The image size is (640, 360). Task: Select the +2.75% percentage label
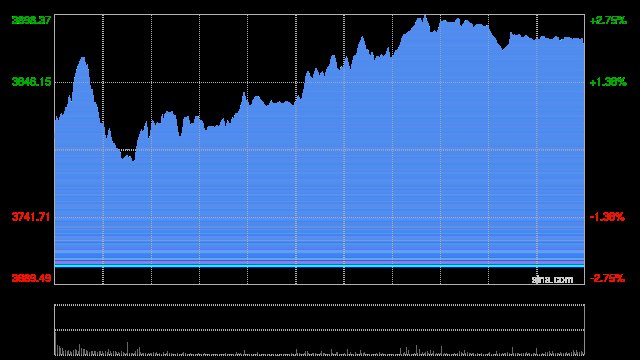coord(608,20)
